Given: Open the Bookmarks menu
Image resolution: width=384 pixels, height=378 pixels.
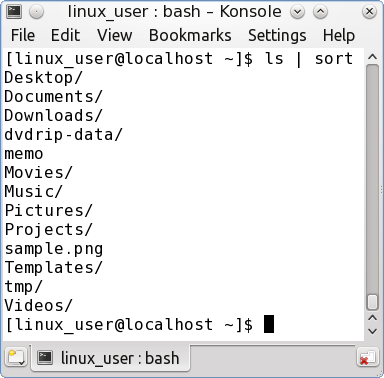Looking at the screenshot, I should pos(190,35).
